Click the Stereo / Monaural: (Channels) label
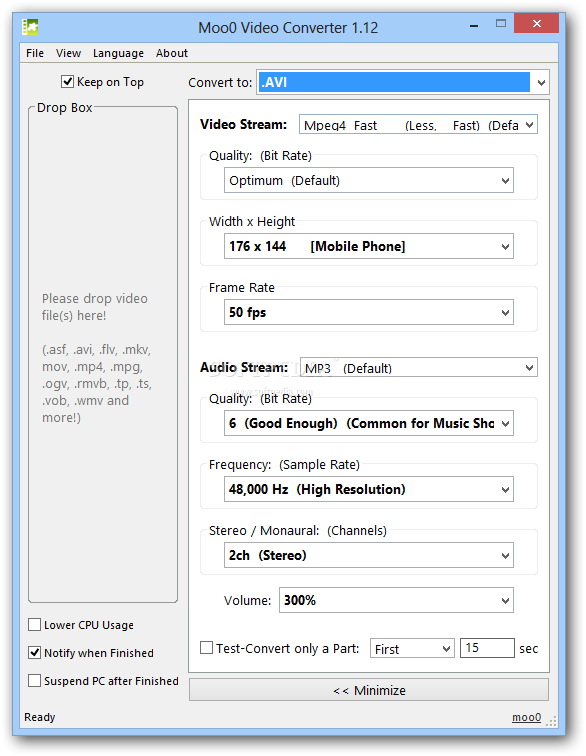Image resolution: width=586 pixels, height=756 pixels. pos(298,531)
